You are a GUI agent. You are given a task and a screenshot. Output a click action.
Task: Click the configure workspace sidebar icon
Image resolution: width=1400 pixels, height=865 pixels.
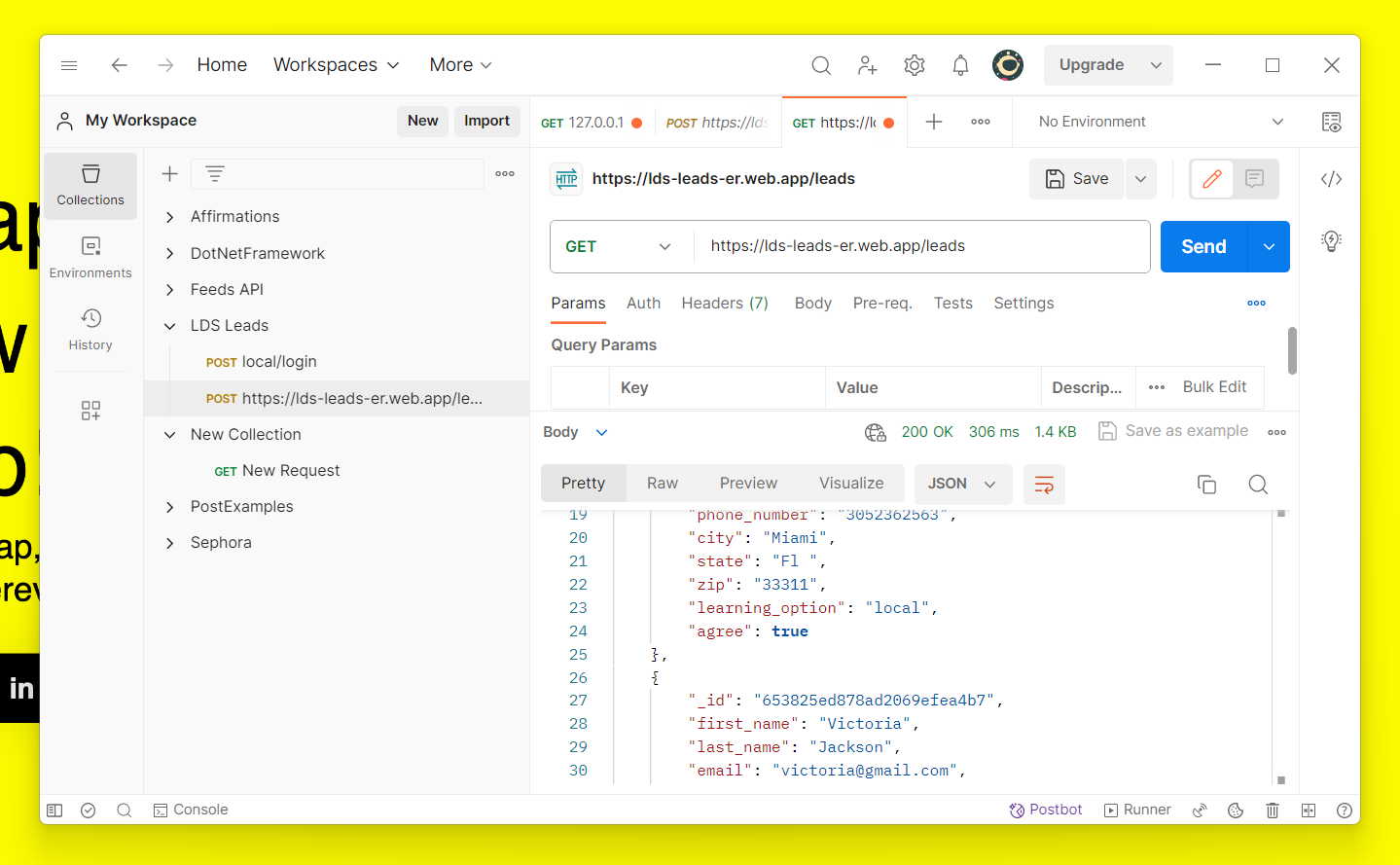90,411
